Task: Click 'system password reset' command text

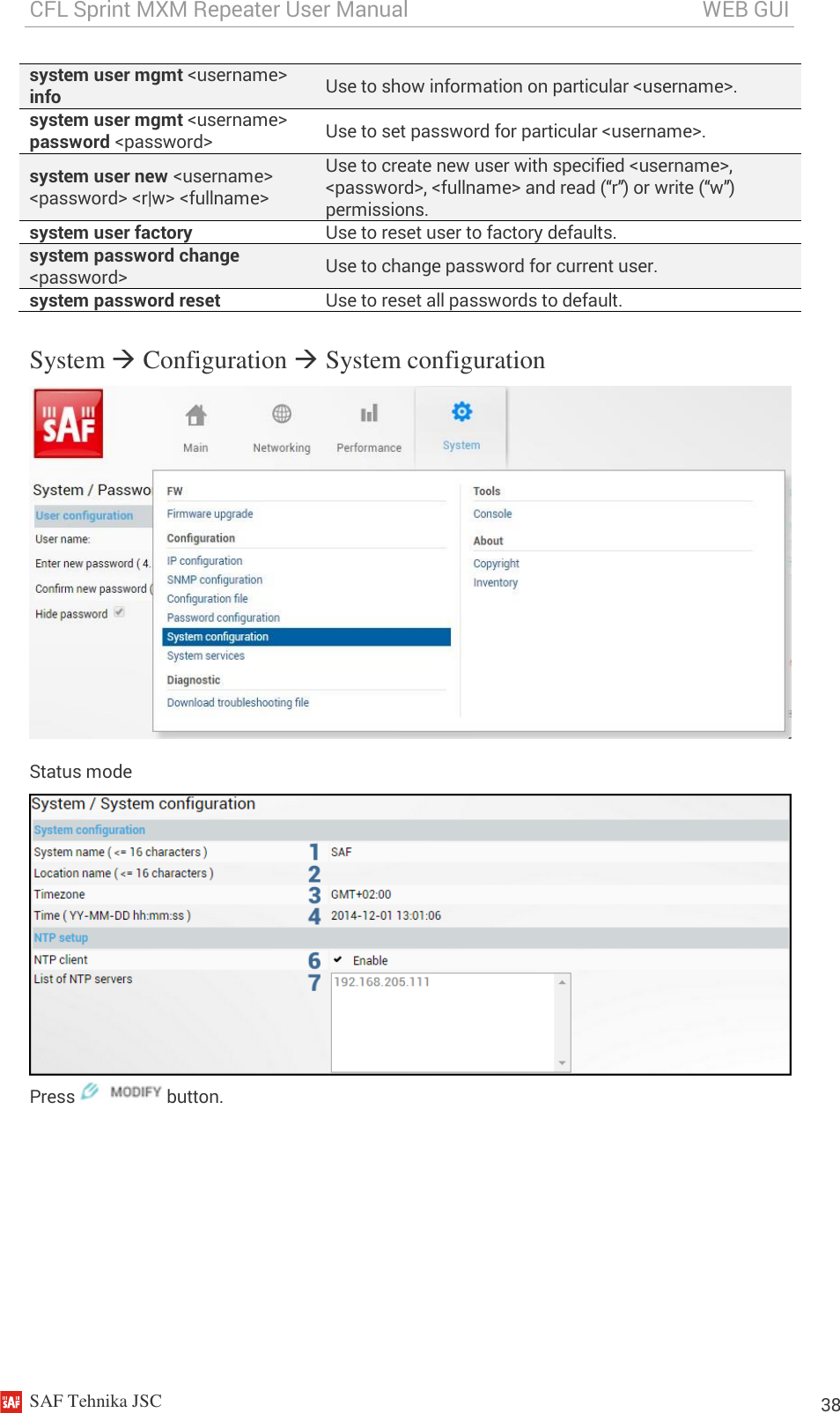Action: click(125, 300)
